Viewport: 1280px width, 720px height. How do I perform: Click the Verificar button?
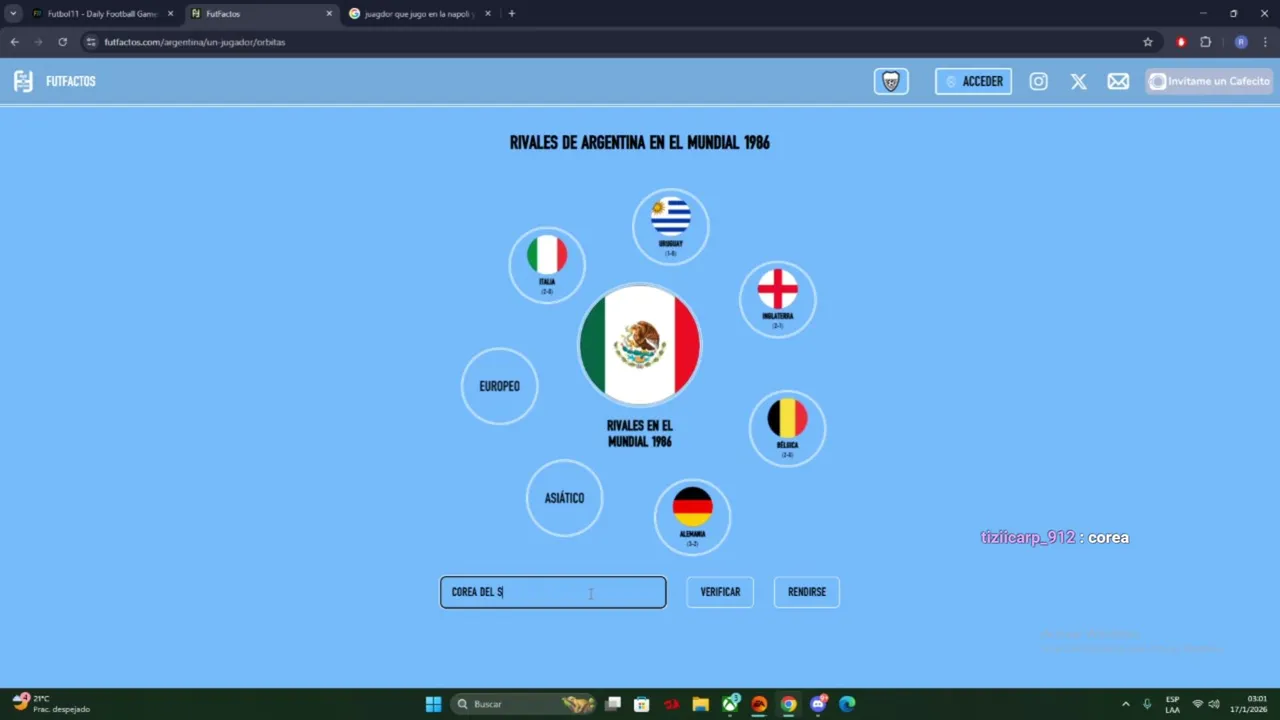tap(720, 592)
